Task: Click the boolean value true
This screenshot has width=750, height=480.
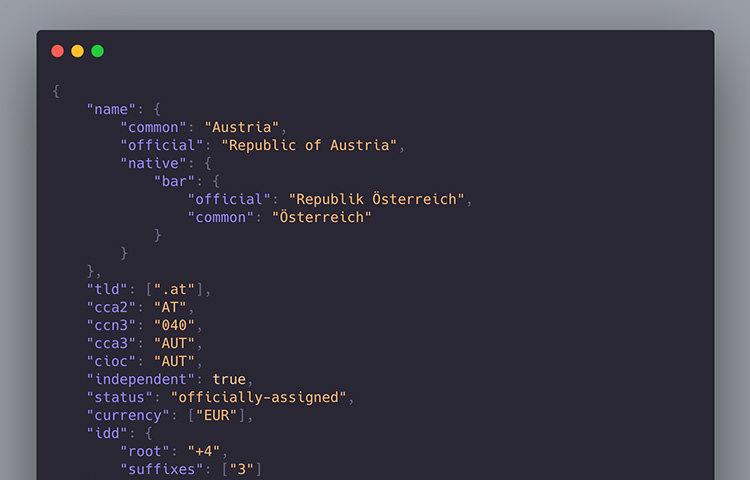Action: click(x=229, y=380)
